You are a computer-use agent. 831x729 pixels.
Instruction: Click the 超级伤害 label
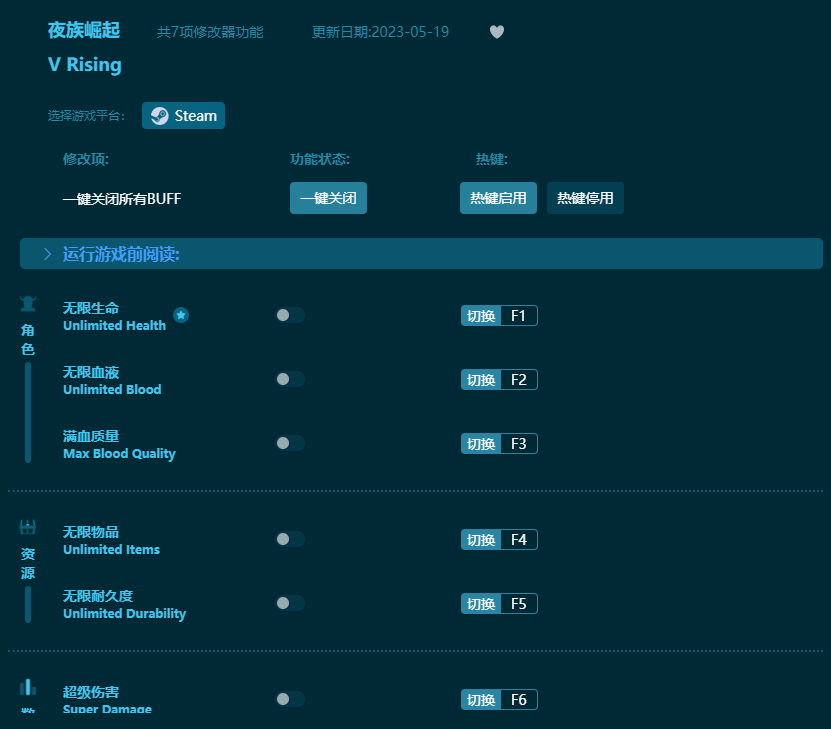point(91,692)
